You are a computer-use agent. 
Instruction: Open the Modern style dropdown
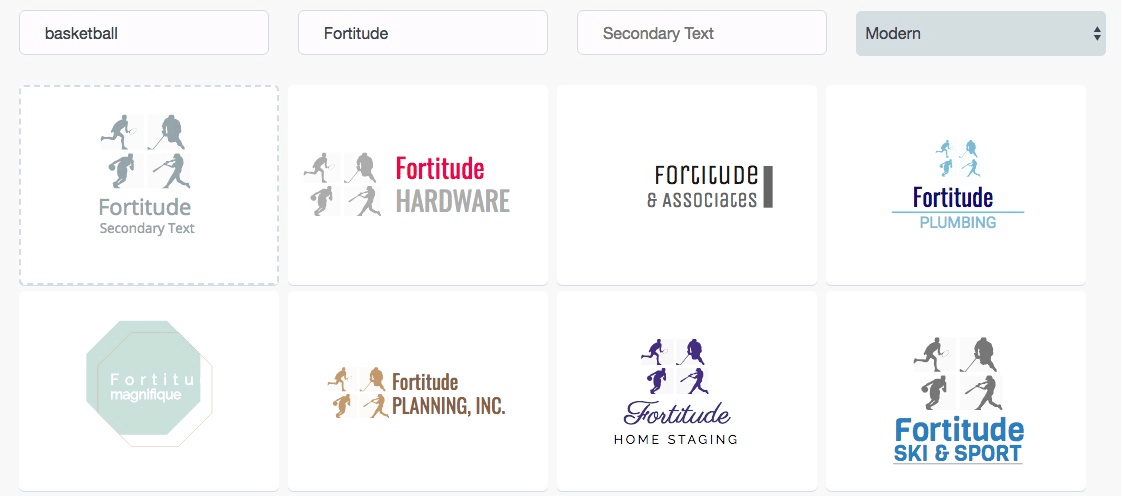tap(980, 33)
